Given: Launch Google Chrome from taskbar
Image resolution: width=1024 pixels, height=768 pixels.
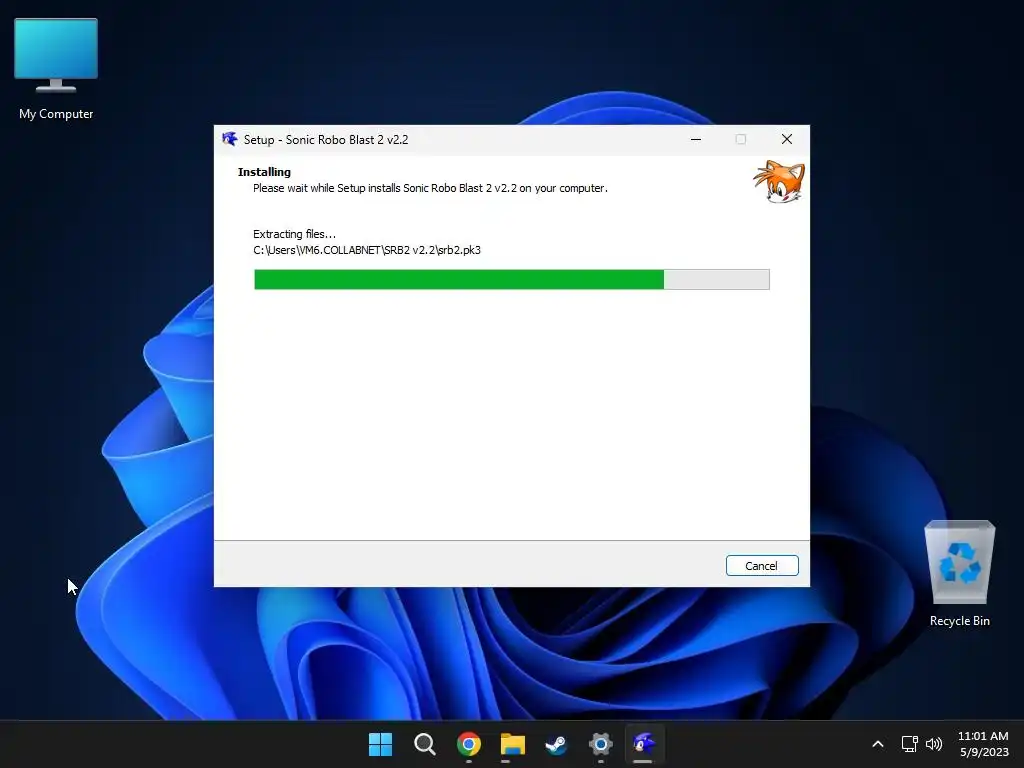Looking at the screenshot, I should click(x=468, y=744).
